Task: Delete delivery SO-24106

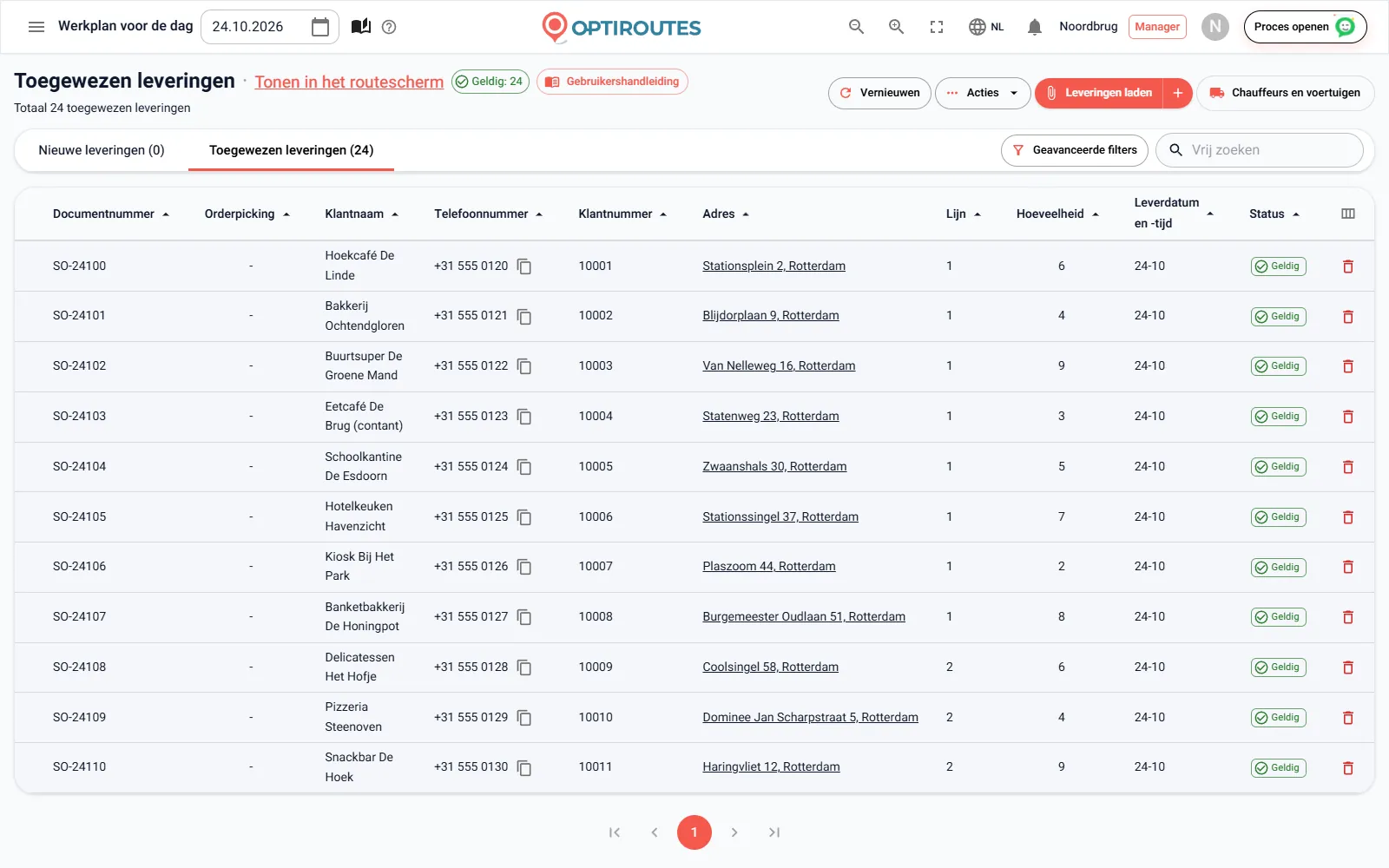Action: [x=1348, y=567]
